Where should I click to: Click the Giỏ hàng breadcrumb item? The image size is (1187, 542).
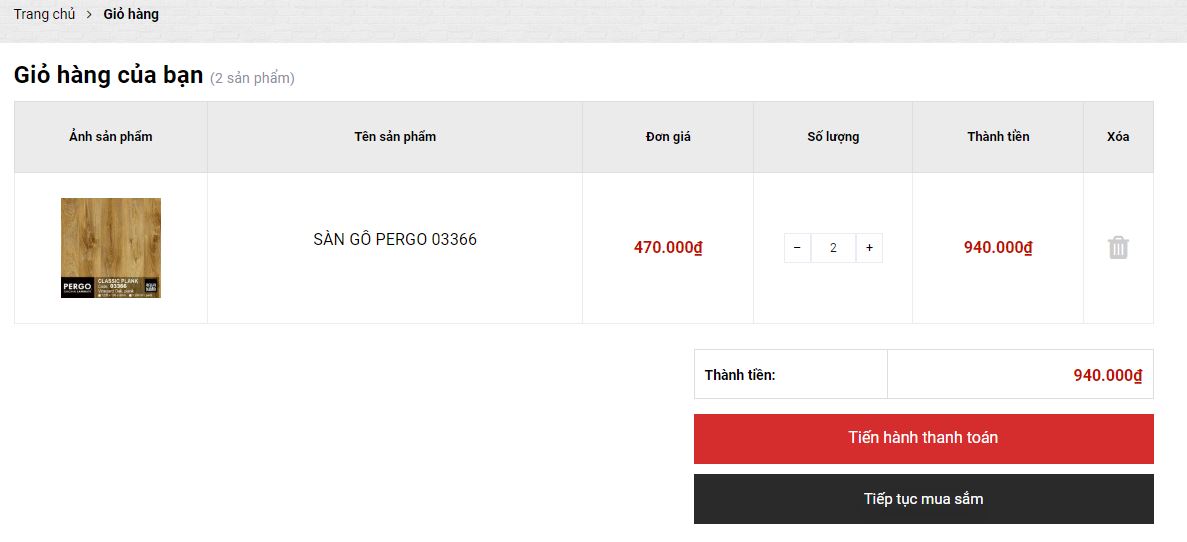click(x=131, y=15)
